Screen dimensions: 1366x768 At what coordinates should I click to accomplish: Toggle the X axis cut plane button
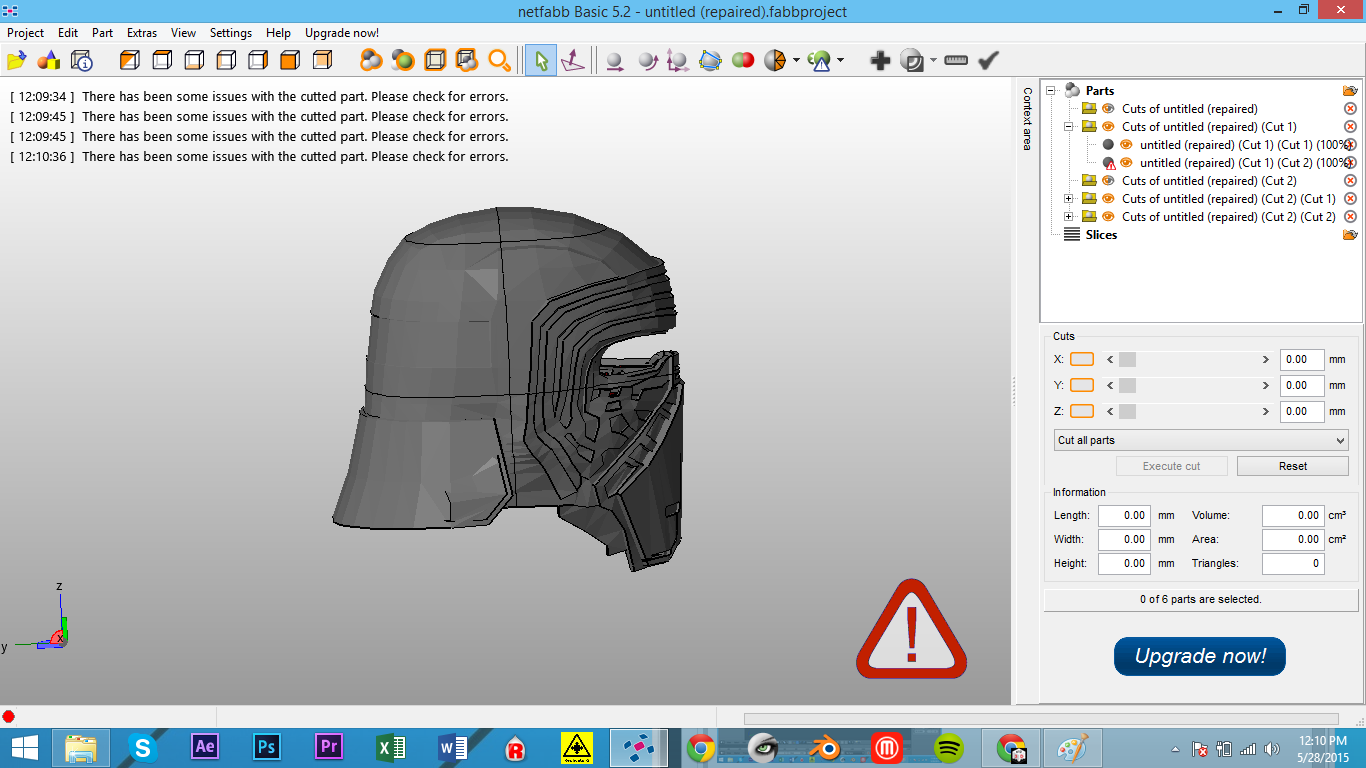(1082, 359)
